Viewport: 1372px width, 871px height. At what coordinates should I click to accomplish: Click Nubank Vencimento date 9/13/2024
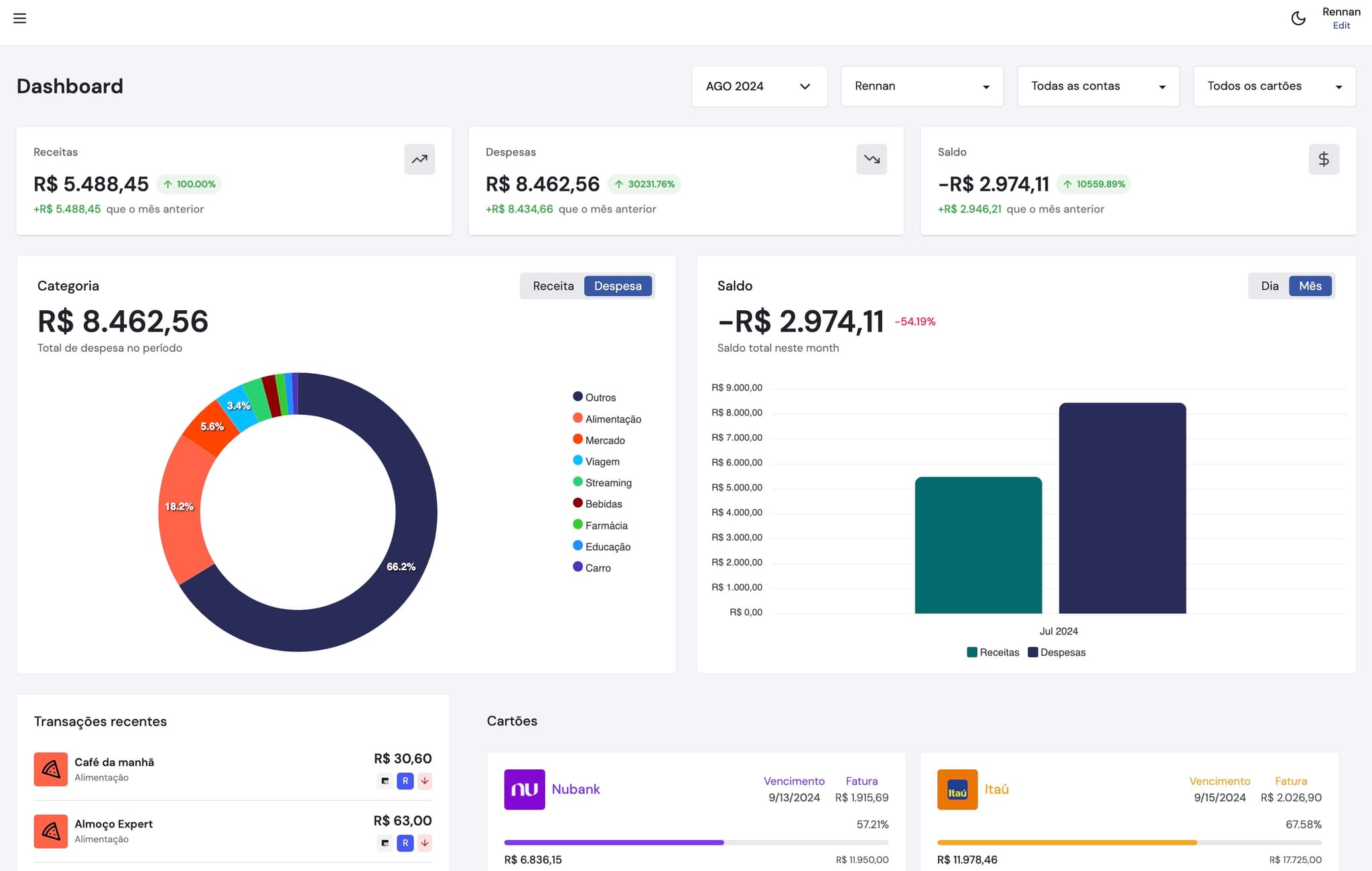(x=794, y=798)
